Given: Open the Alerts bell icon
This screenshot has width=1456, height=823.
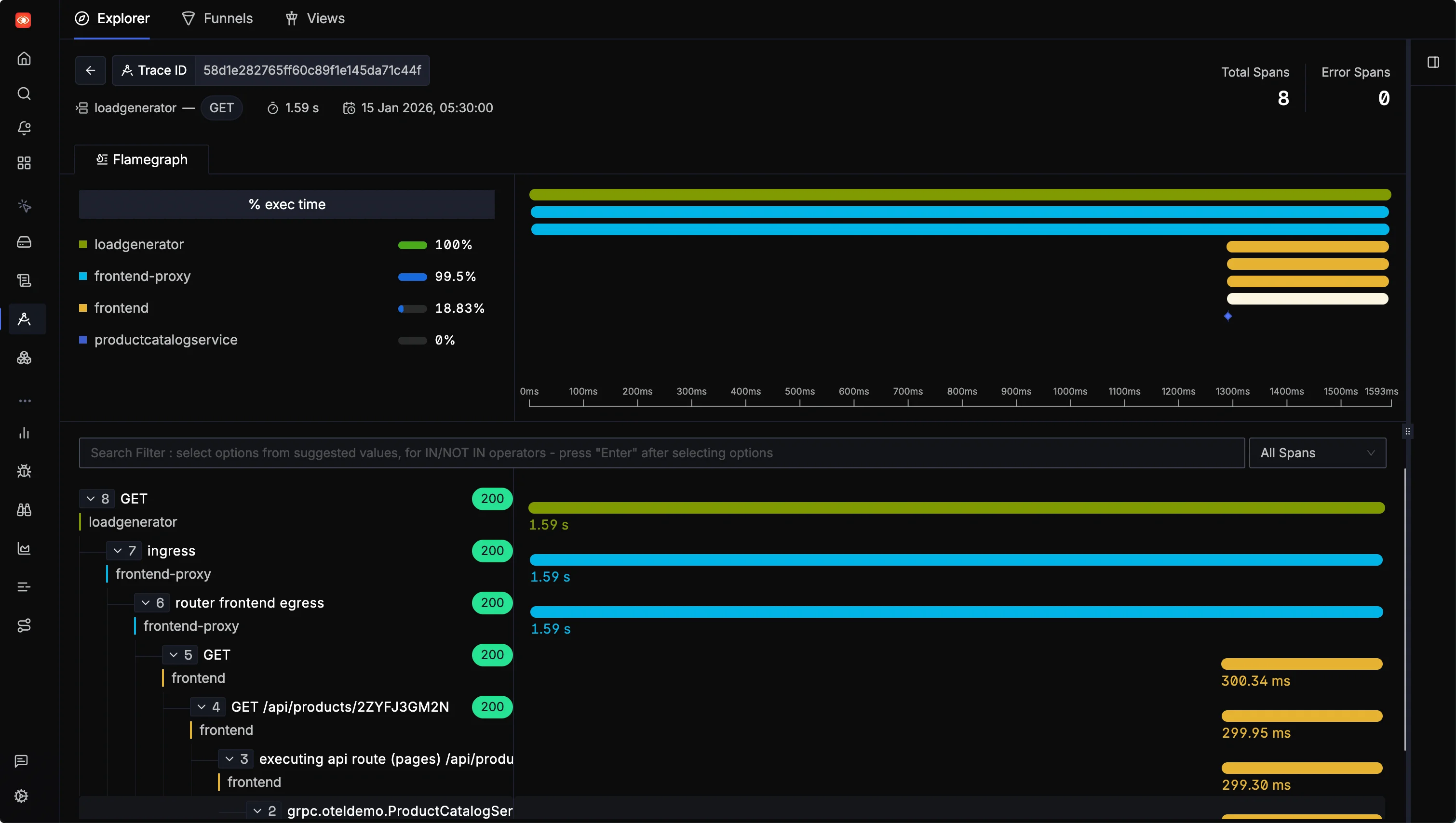Looking at the screenshot, I should [24, 128].
